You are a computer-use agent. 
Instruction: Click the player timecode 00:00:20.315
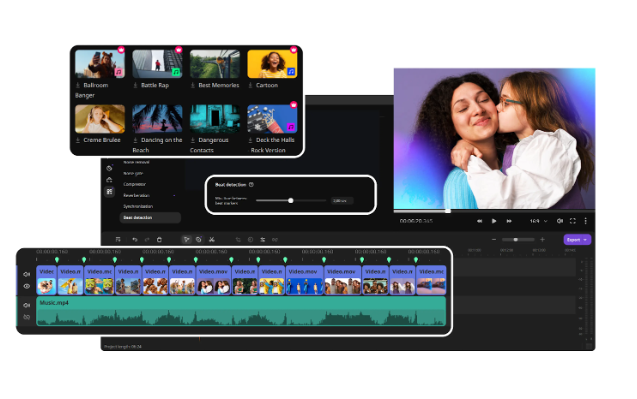point(416,221)
